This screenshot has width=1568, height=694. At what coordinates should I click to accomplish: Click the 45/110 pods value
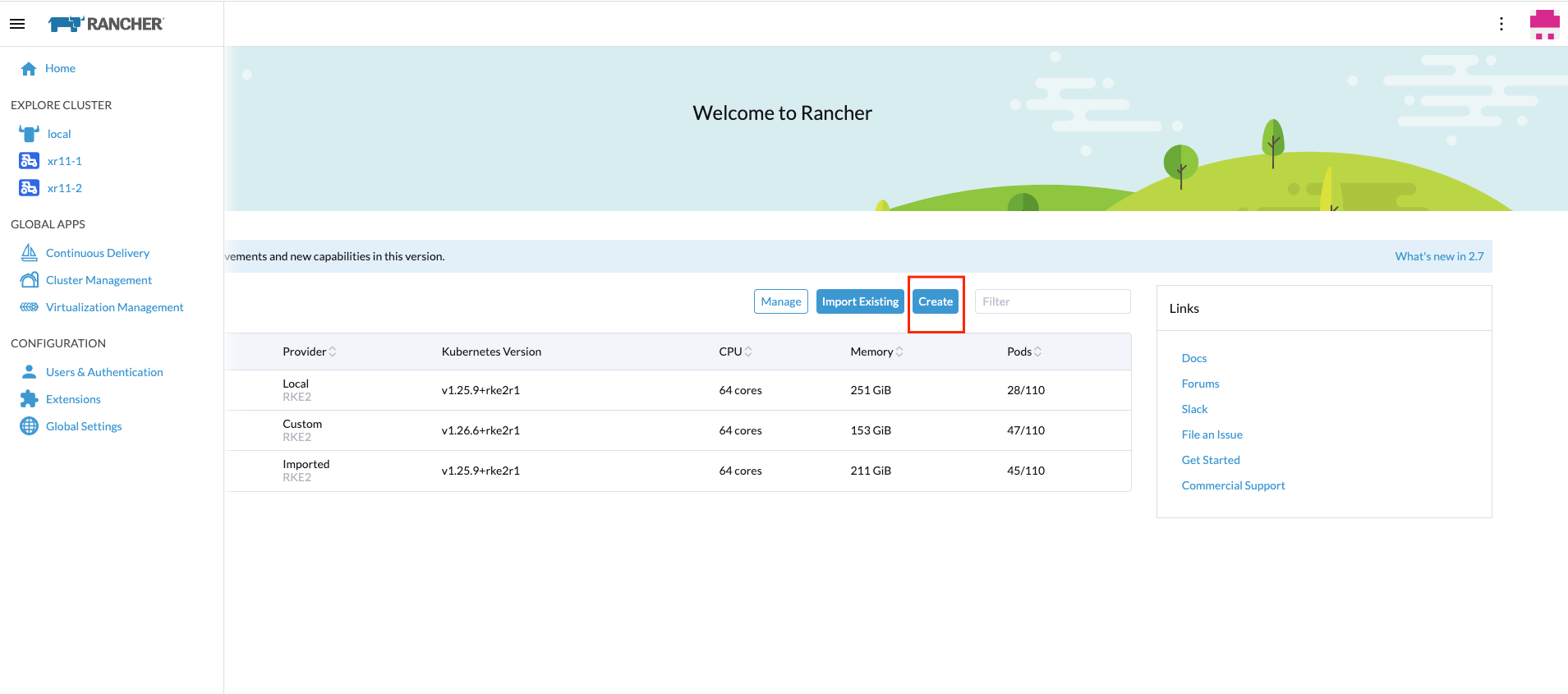point(1026,471)
